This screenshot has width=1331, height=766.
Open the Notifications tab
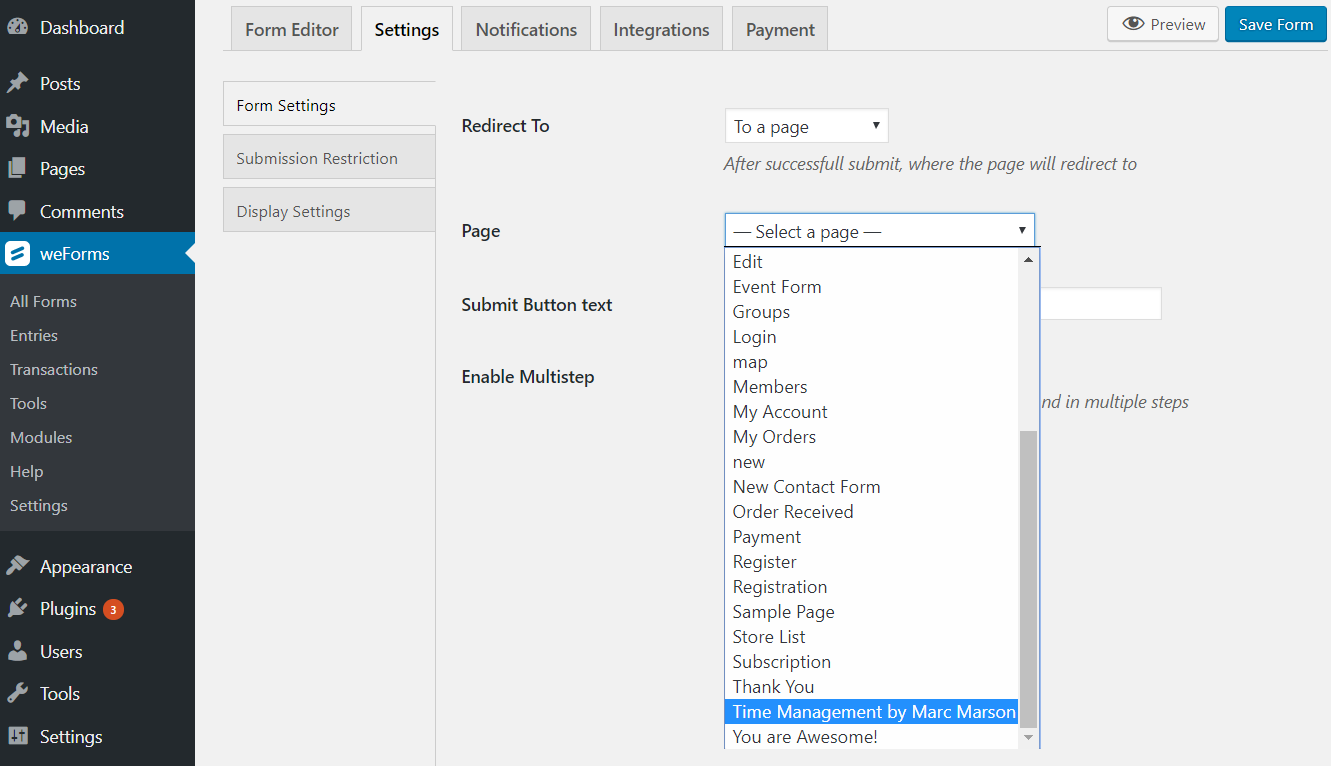(526, 29)
